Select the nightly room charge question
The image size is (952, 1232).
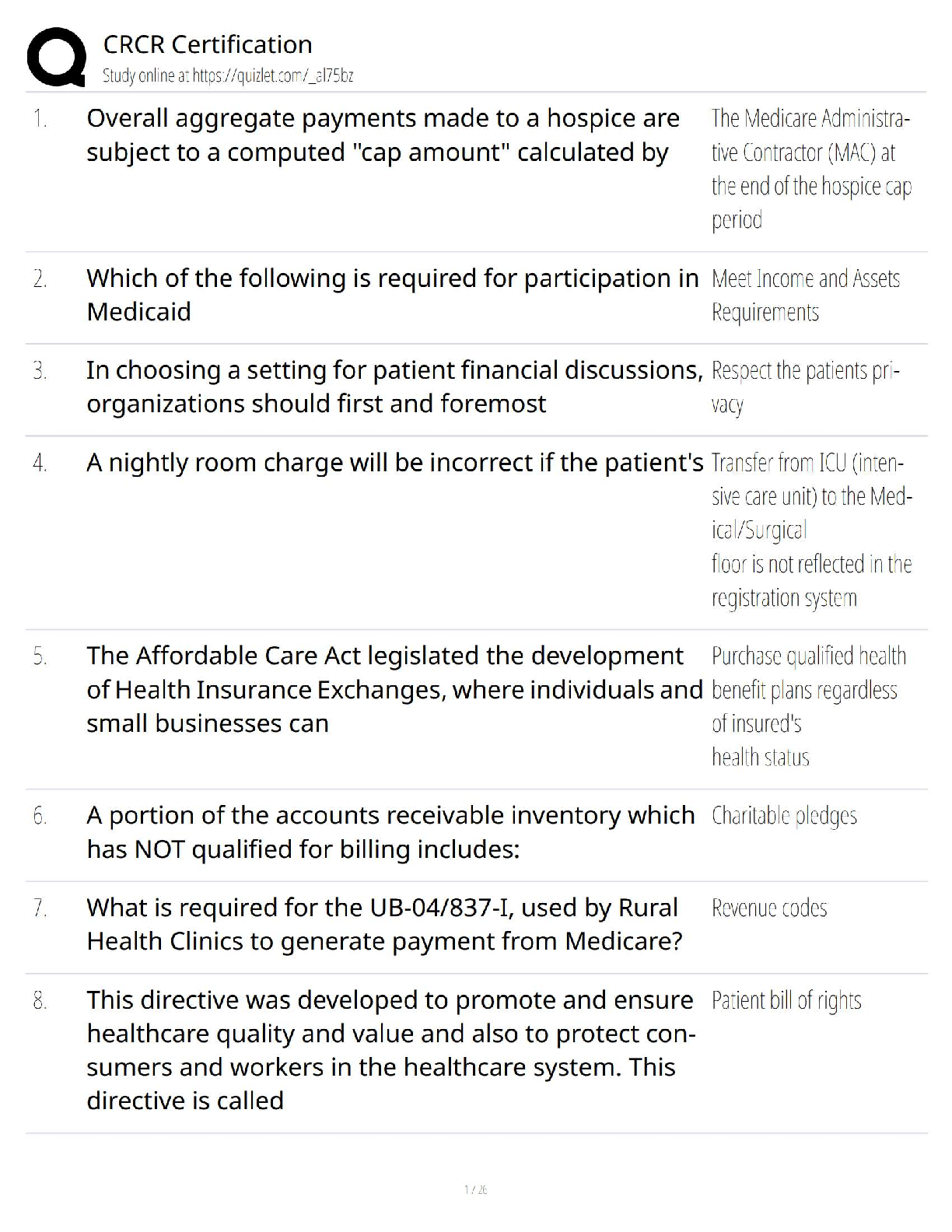tap(394, 463)
